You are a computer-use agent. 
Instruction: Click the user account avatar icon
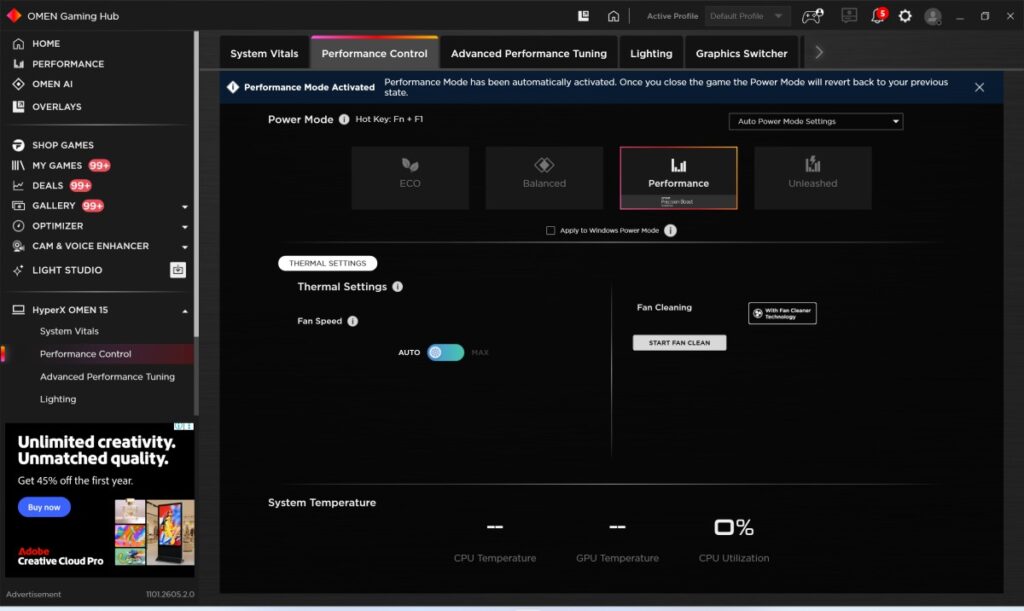[x=933, y=16]
